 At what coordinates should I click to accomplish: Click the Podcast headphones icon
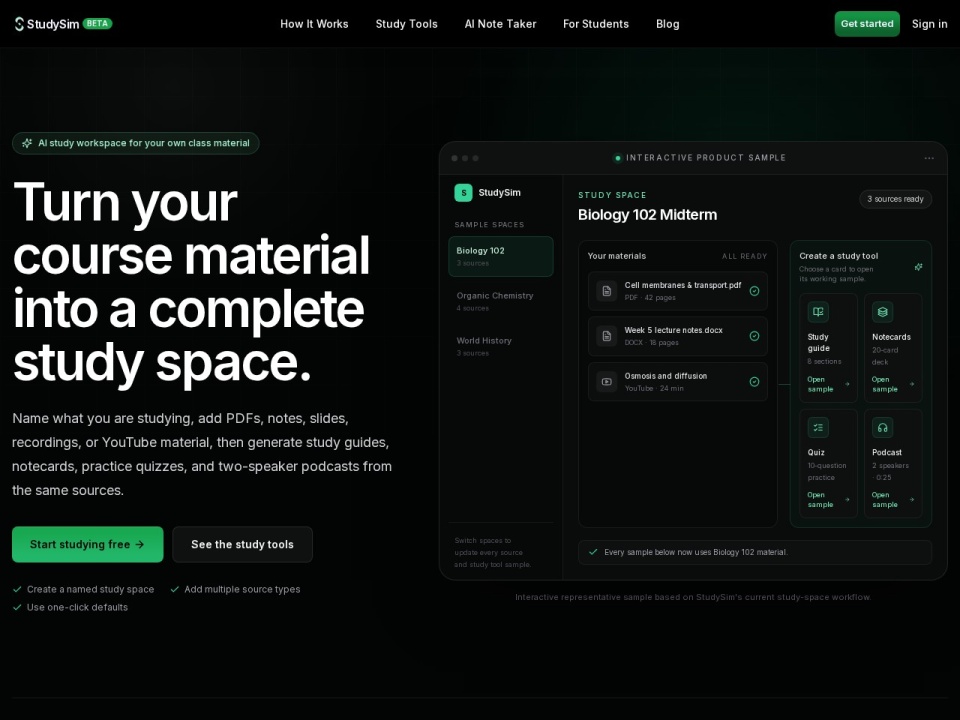882,427
